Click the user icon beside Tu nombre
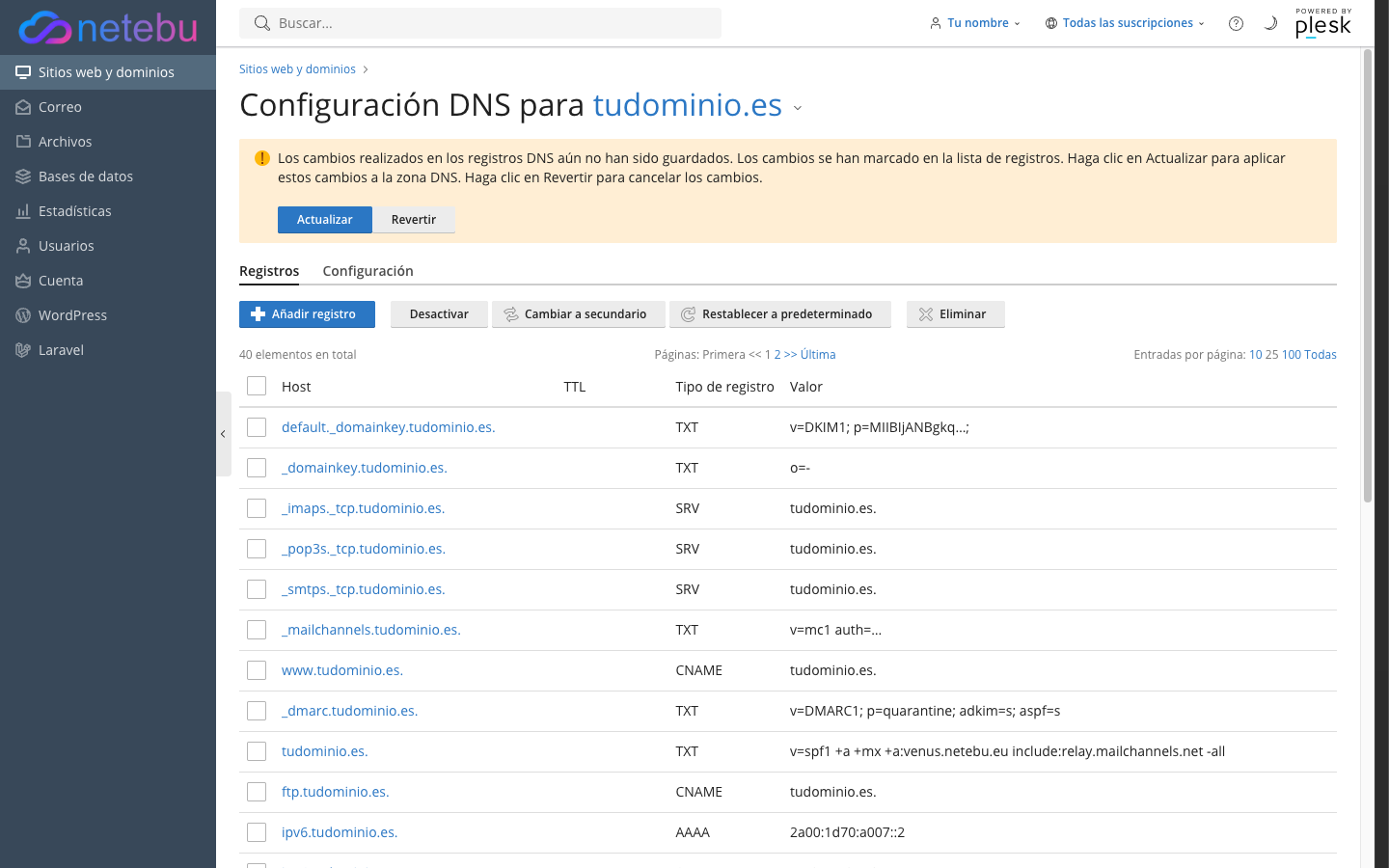This screenshot has width=1389, height=868. (x=935, y=23)
